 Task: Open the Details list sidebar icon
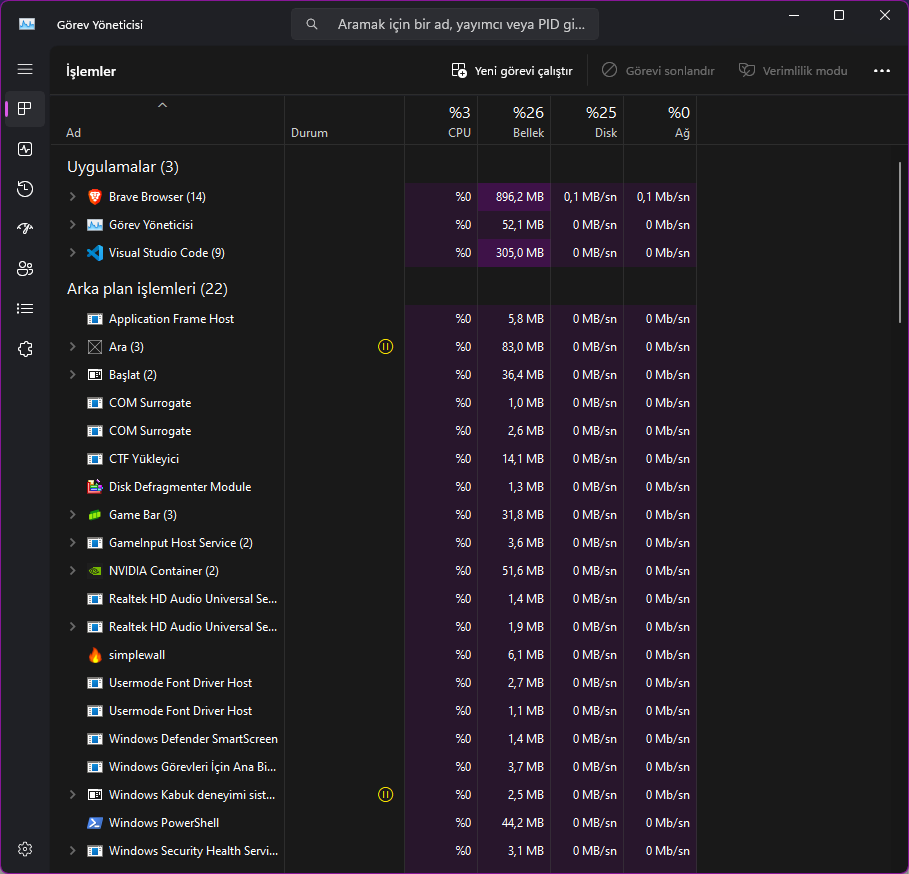click(x=25, y=308)
